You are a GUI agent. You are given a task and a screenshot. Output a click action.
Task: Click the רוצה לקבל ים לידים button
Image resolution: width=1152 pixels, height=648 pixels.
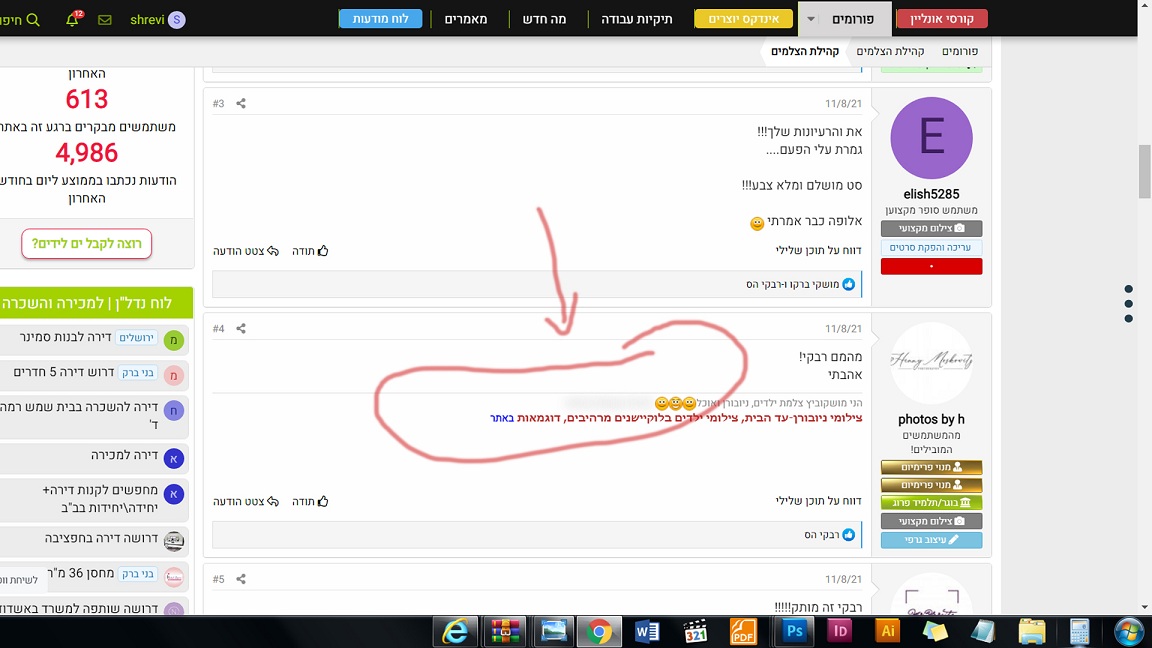[87, 244]
